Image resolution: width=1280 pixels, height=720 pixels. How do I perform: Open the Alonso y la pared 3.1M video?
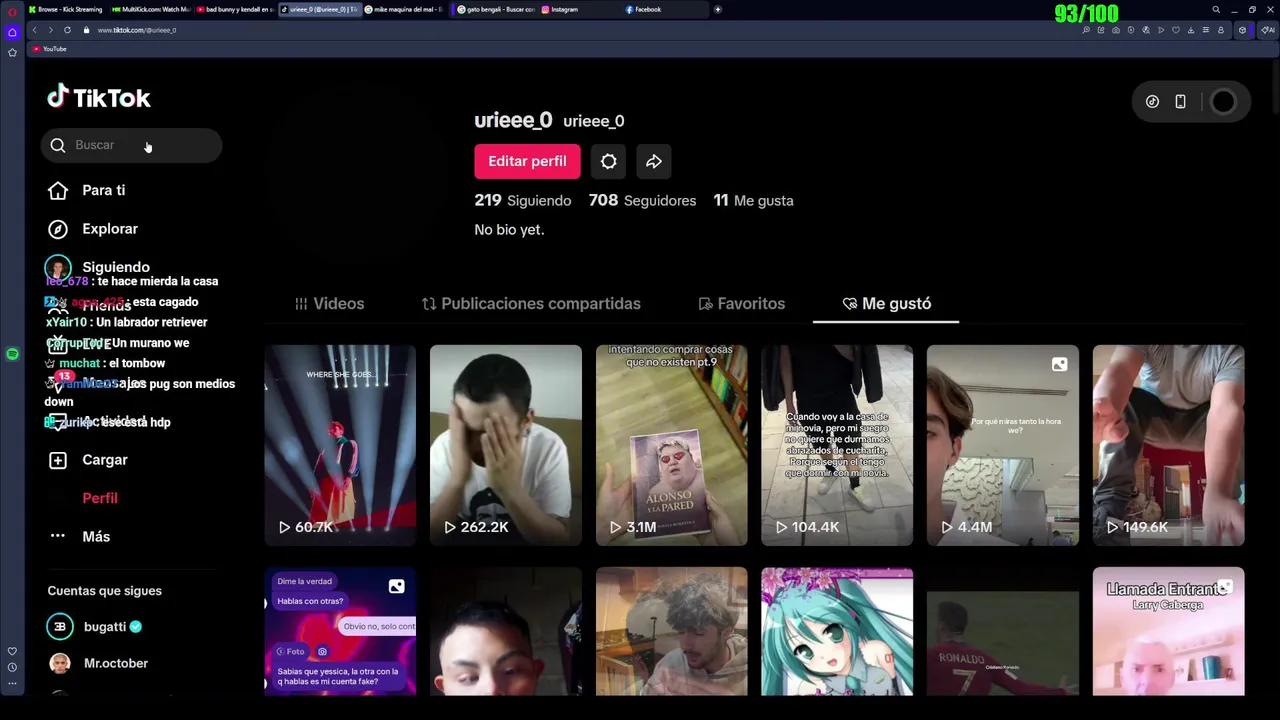(671, 445)
